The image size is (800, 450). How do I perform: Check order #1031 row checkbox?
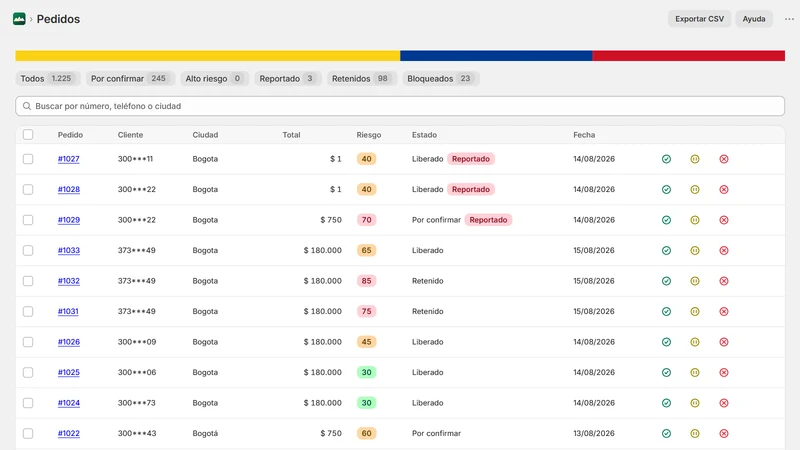pos(28,311)
